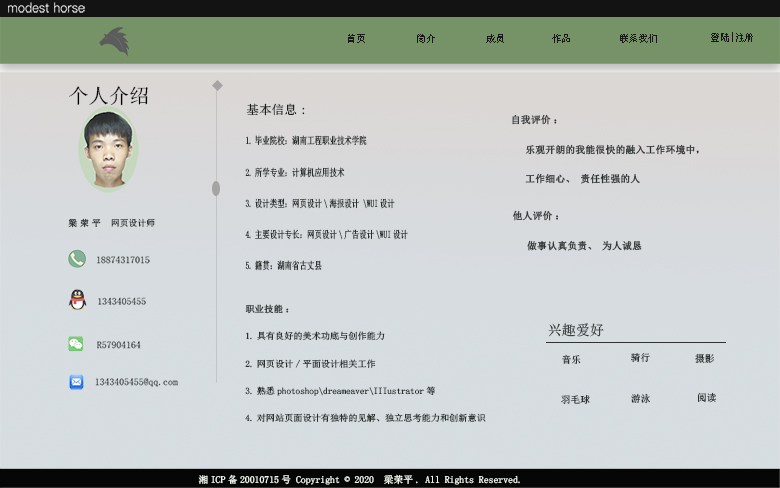The height and width of the screenshot is (488, 780).
Task: Click the 1343405455@qq.com email address
Action: pos(136,382)
